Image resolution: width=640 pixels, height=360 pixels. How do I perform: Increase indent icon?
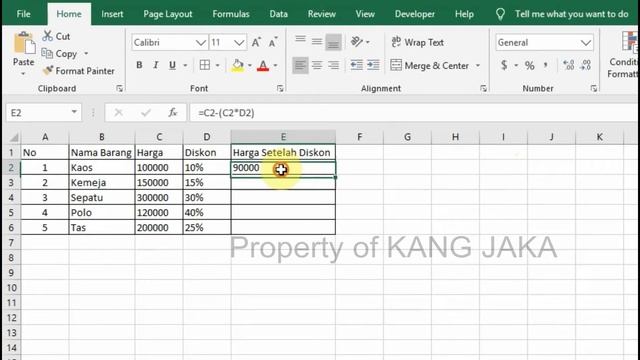pyautogui.click(x=373, y=65)
